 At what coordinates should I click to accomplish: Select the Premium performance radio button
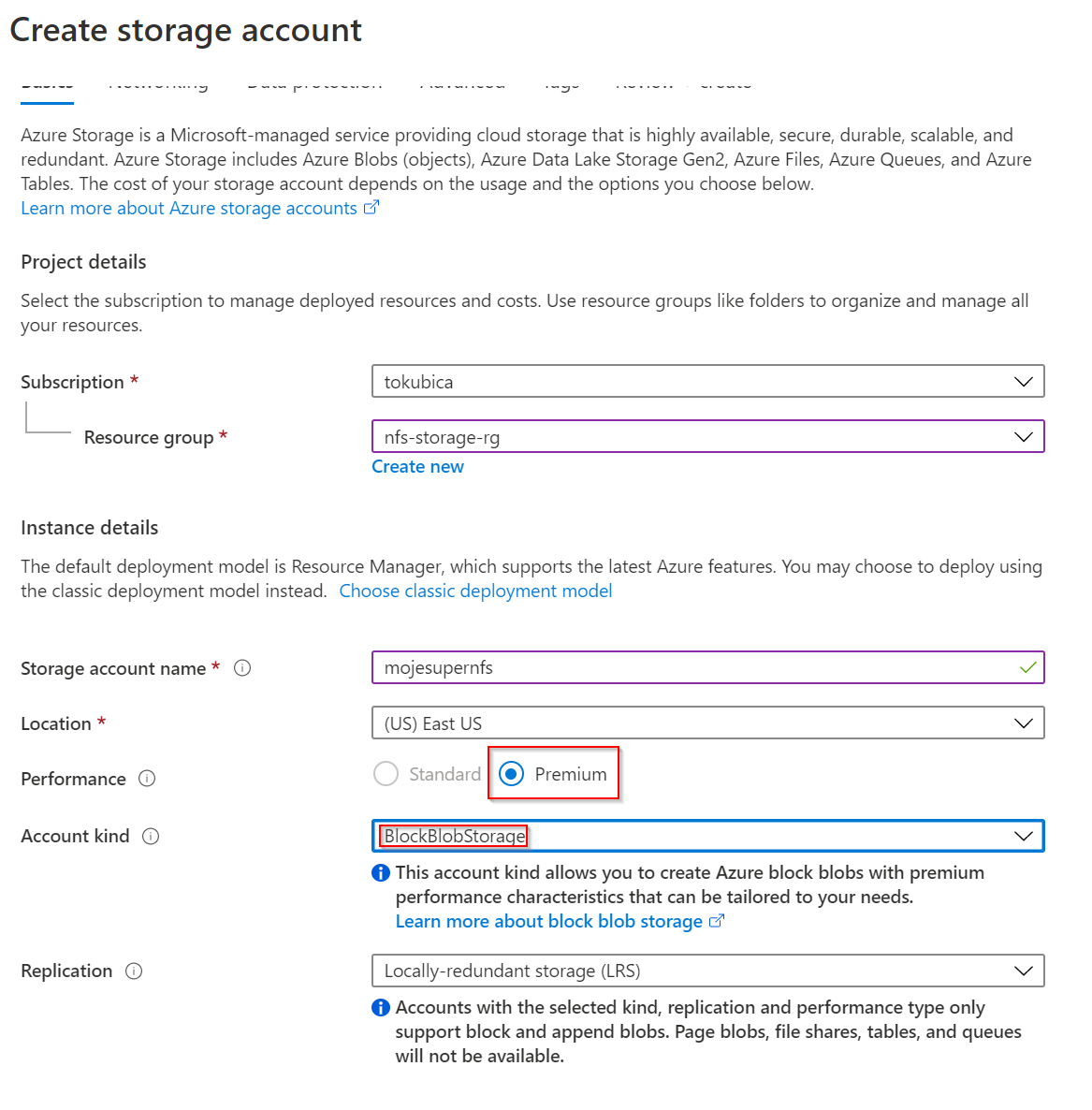click(512, 774)
